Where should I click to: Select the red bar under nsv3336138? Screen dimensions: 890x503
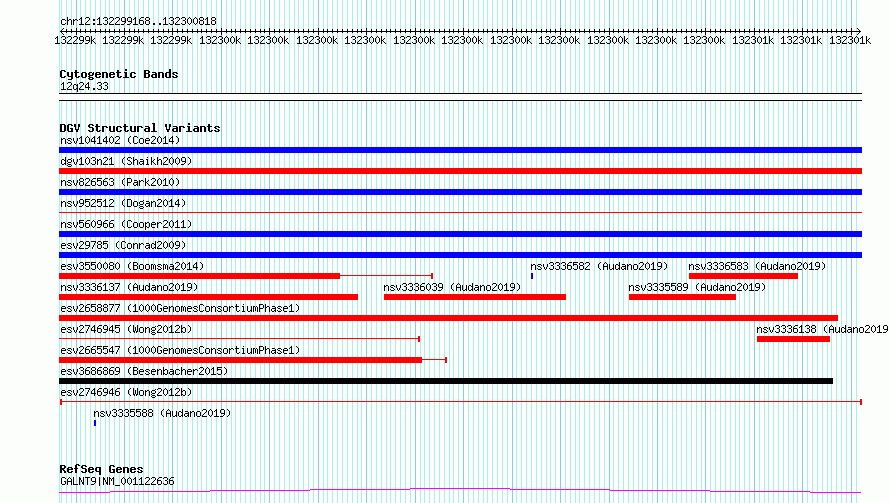(793, 339)
